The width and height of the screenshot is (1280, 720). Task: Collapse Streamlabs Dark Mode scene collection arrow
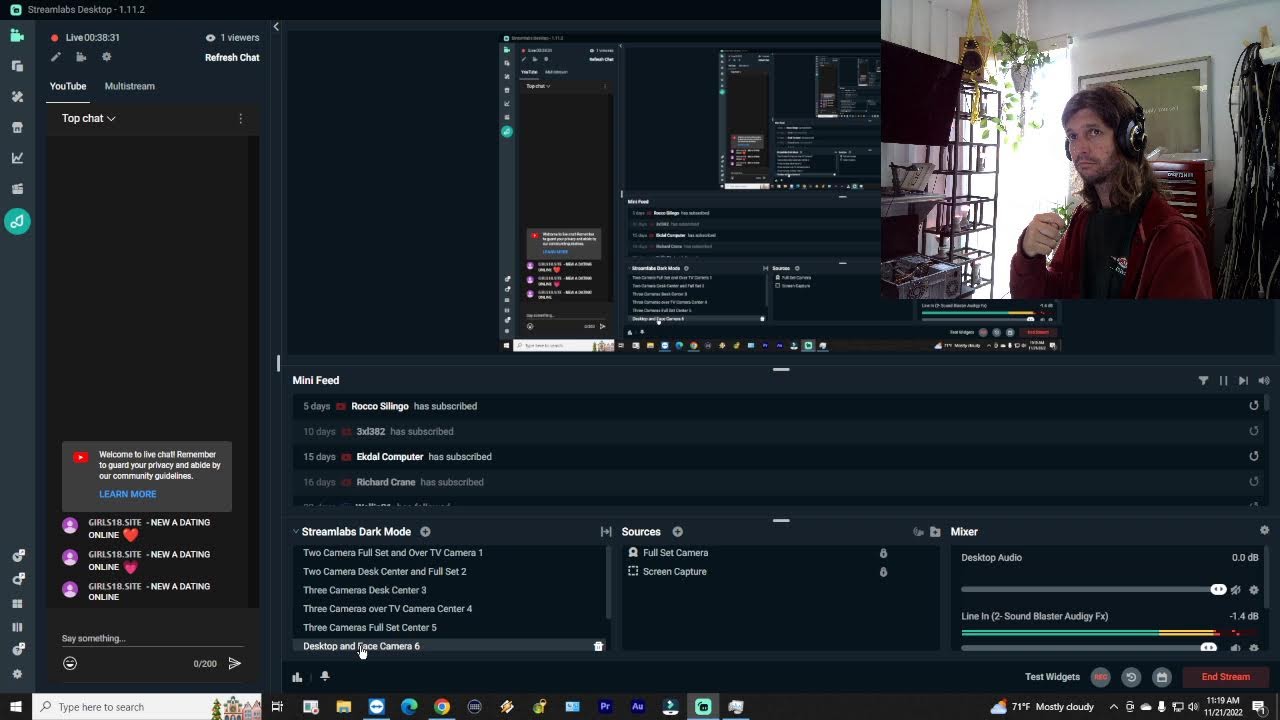click(x=296, y=532)
